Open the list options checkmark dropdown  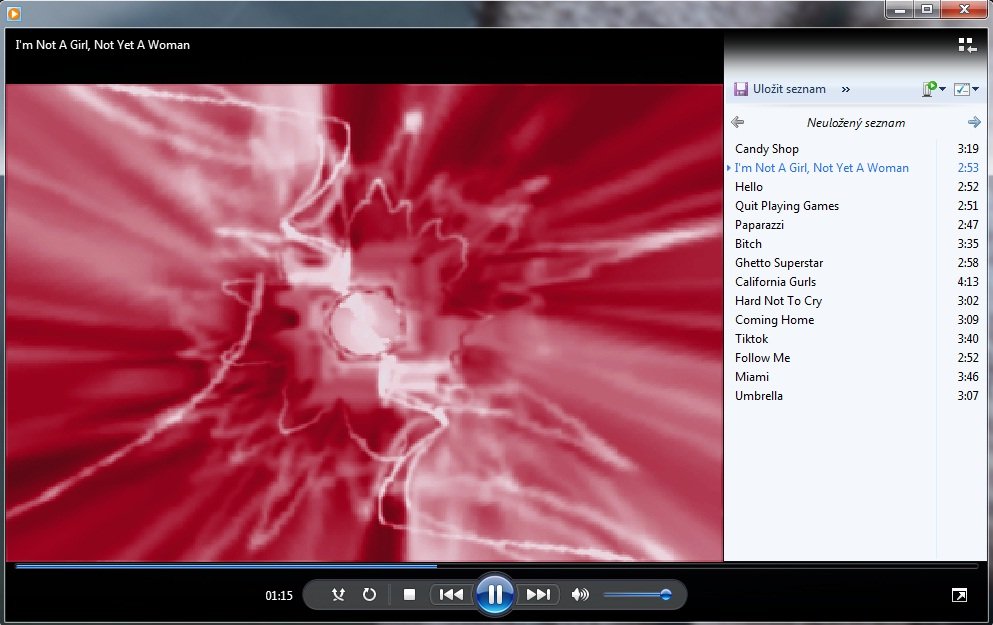[x=966, y=89]
